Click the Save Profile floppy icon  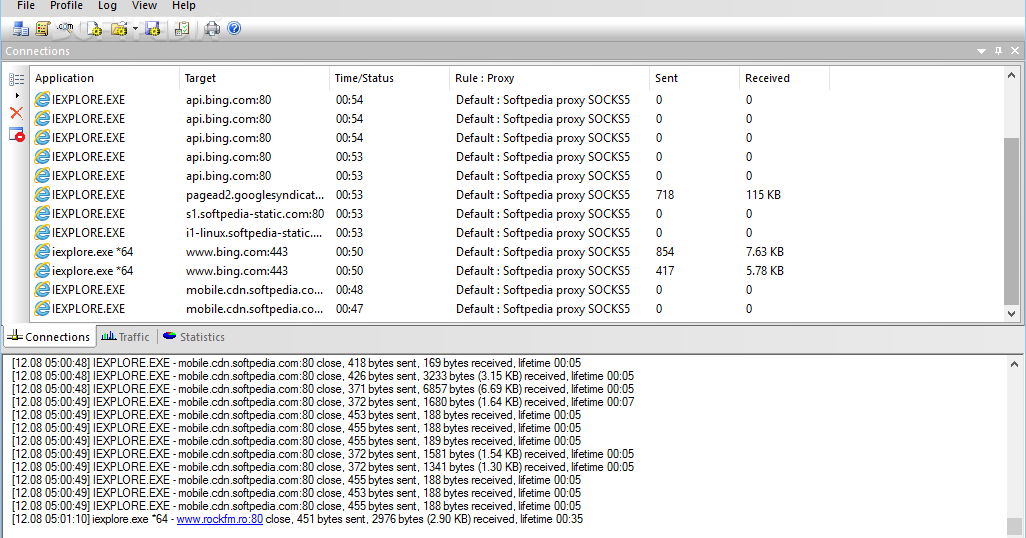pyautogui.click(x=153, y=29)
